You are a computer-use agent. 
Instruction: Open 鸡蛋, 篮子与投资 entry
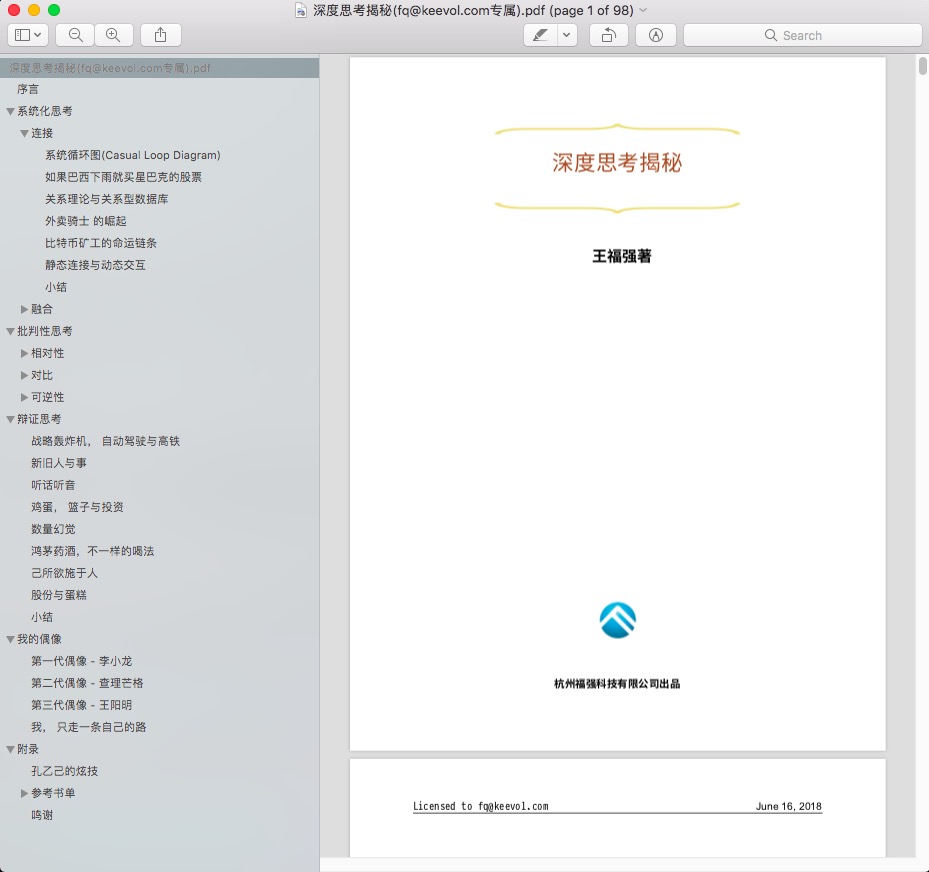tap(77, 506)
